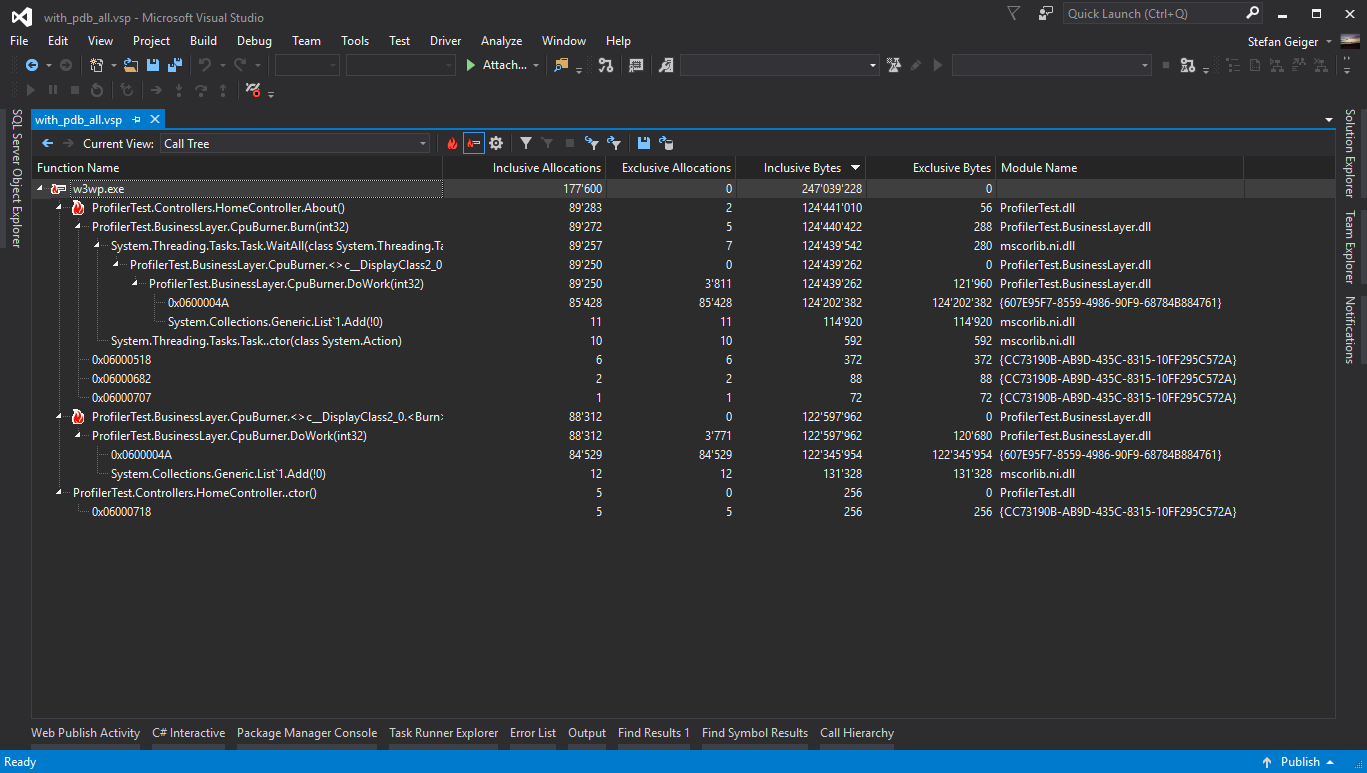
Task: Open the File menu
Action: point(19,41)
